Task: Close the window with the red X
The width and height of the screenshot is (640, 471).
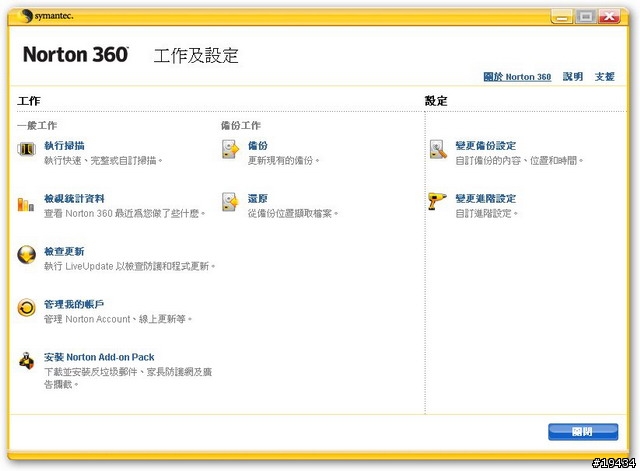Action: pos(609,17)
